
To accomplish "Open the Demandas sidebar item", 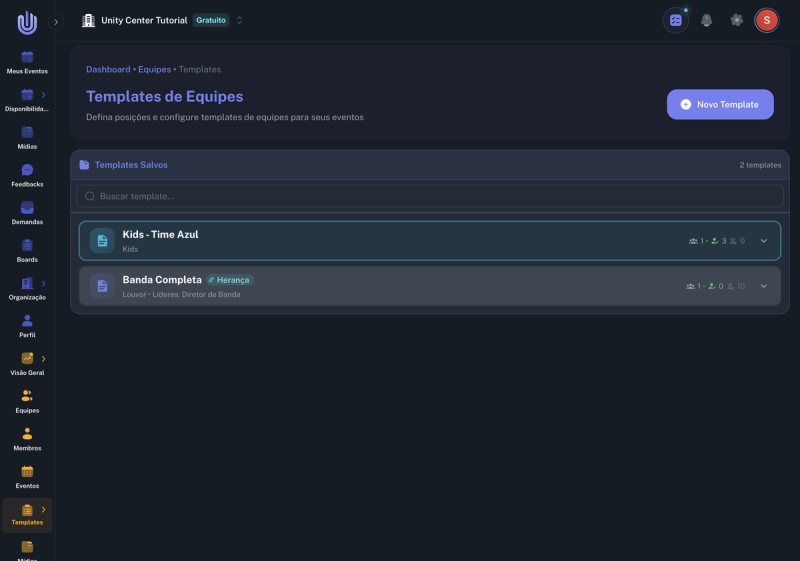I will (x=27, y=214).
